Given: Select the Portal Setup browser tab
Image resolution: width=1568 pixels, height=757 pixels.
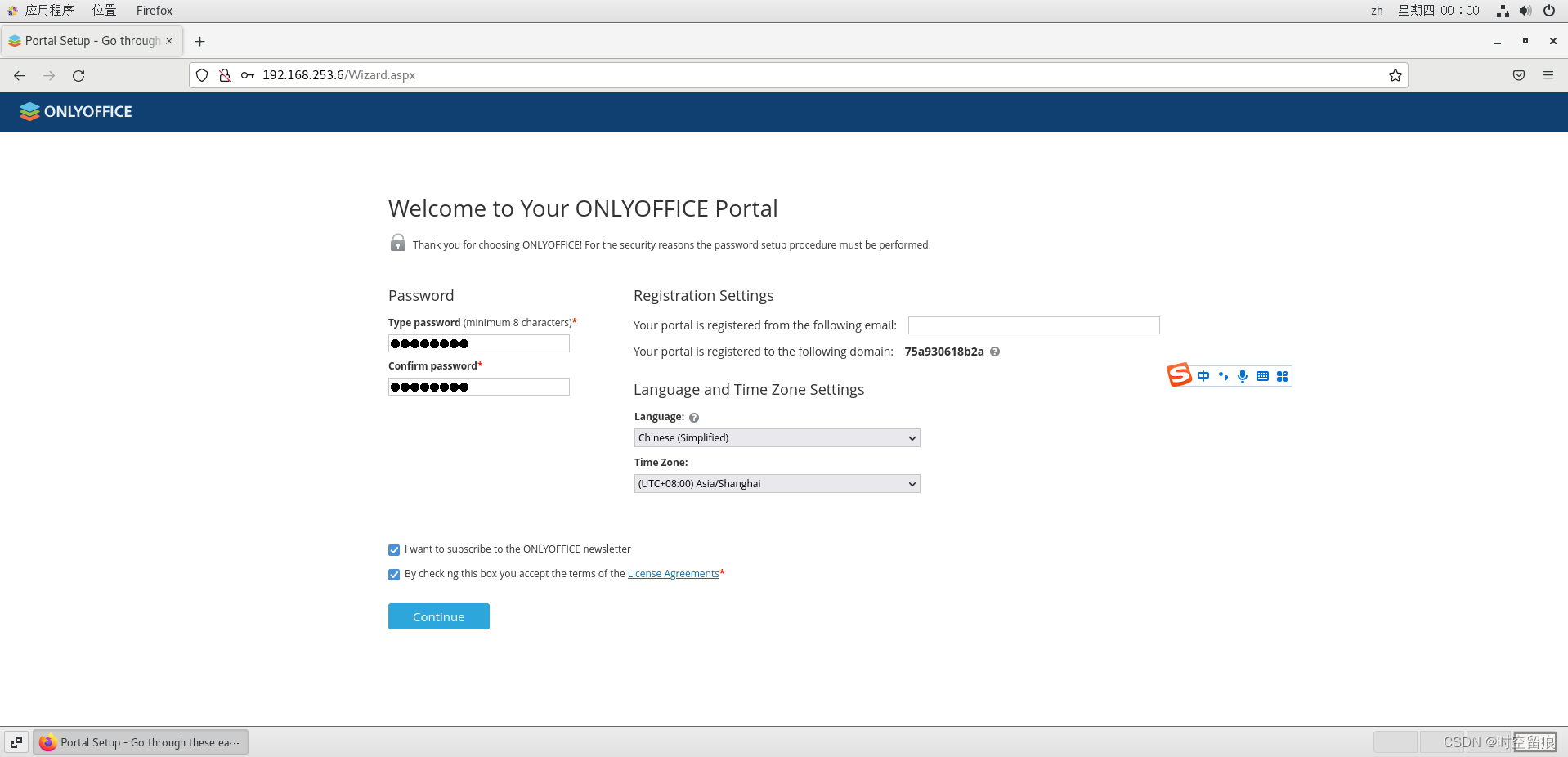Looking at the screenshot, I should (92, 41).
